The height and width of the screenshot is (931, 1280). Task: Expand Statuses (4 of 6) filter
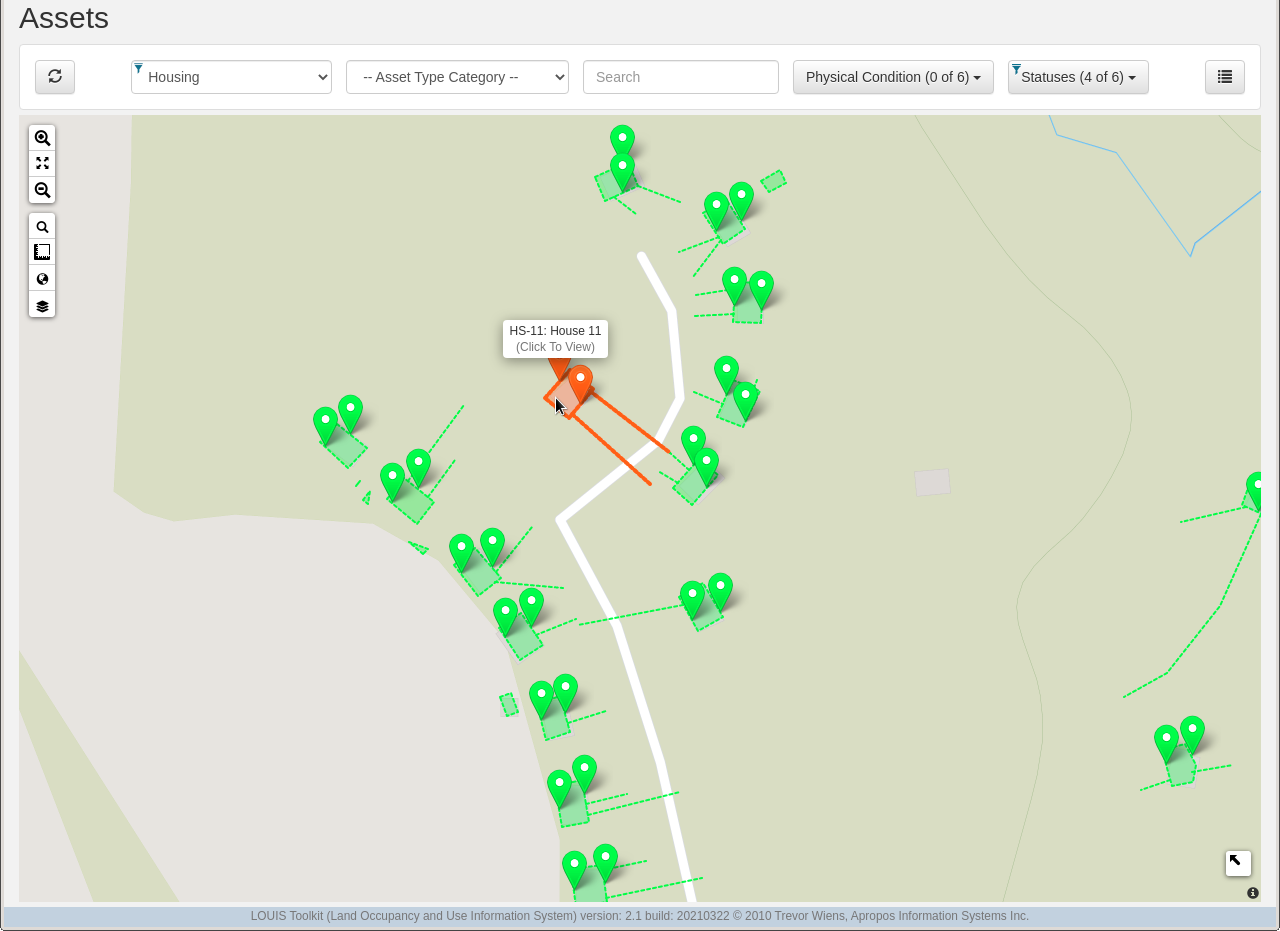[x=1078, y=77]
